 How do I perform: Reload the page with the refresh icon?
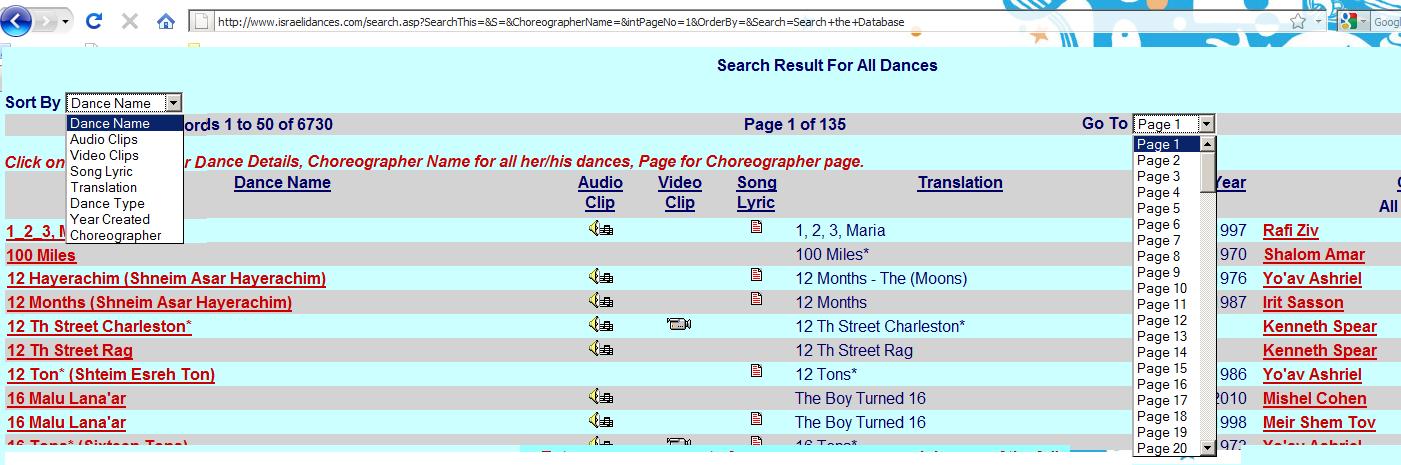point(95,21)
